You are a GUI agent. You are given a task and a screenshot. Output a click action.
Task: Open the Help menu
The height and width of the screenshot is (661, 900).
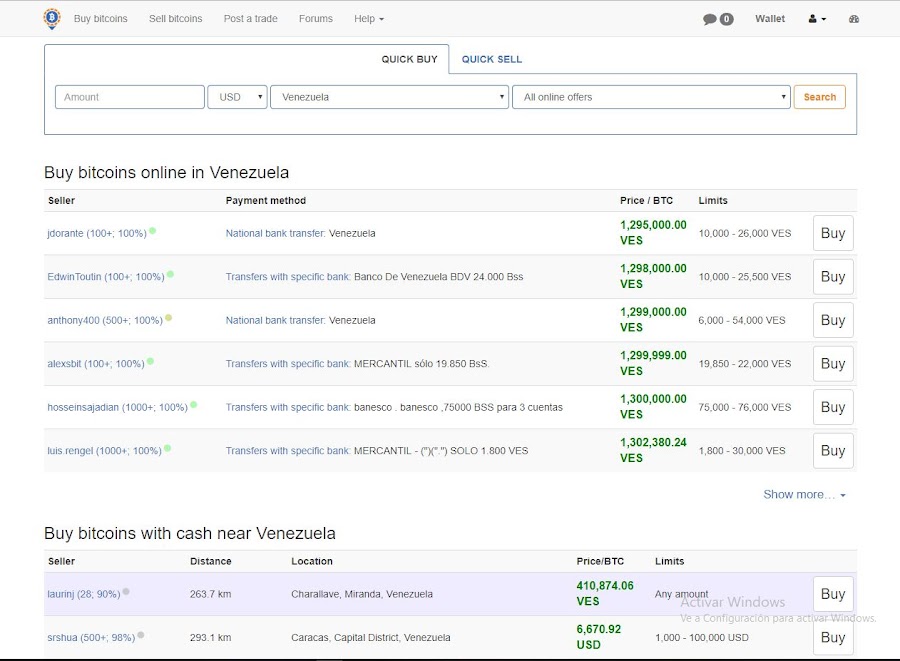[368, 19]
